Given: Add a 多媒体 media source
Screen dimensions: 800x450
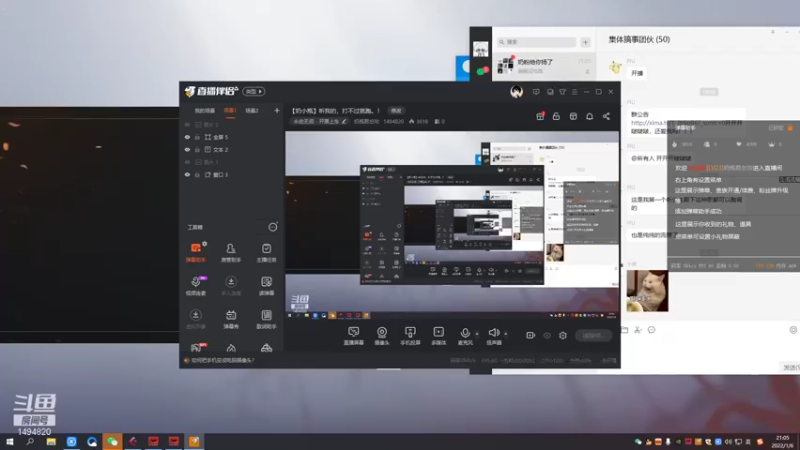Looking at the screenshot, I should 439,336.
